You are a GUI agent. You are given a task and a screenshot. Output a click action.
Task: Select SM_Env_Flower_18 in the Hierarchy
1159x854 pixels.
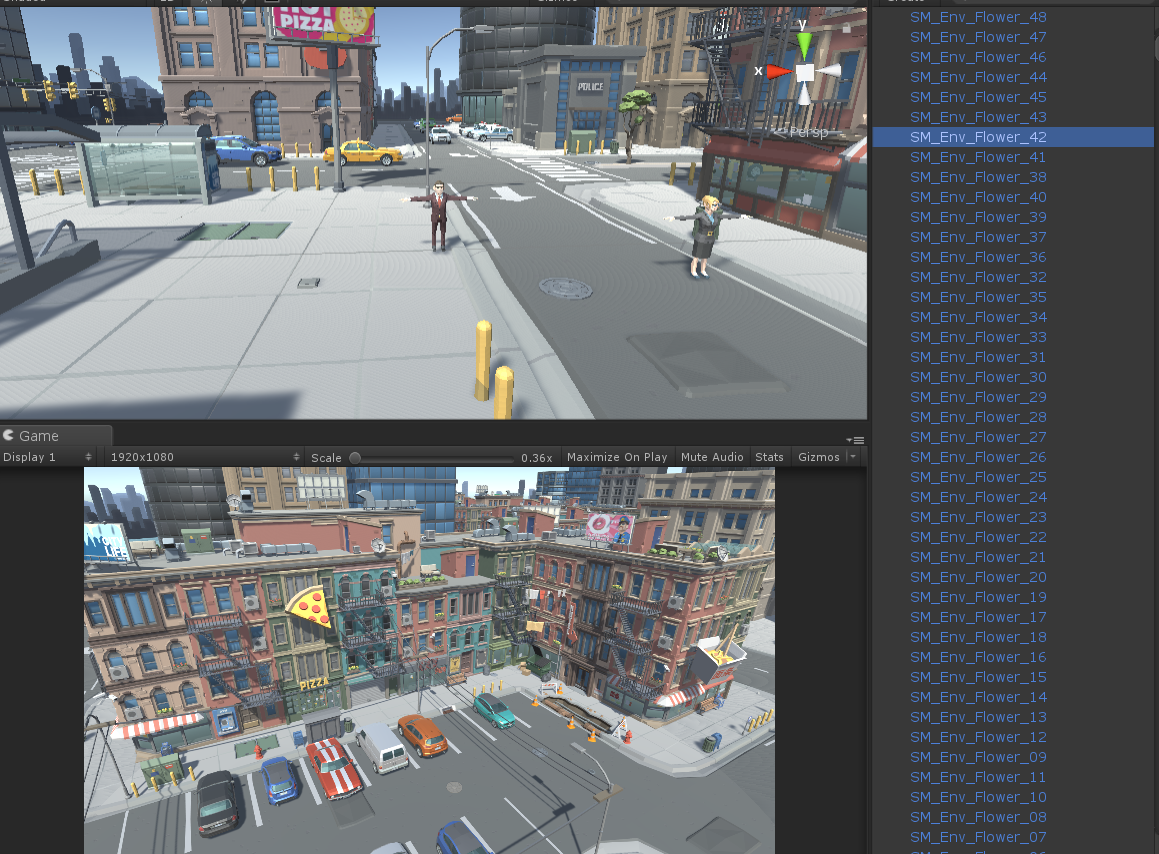[1013, 636]
